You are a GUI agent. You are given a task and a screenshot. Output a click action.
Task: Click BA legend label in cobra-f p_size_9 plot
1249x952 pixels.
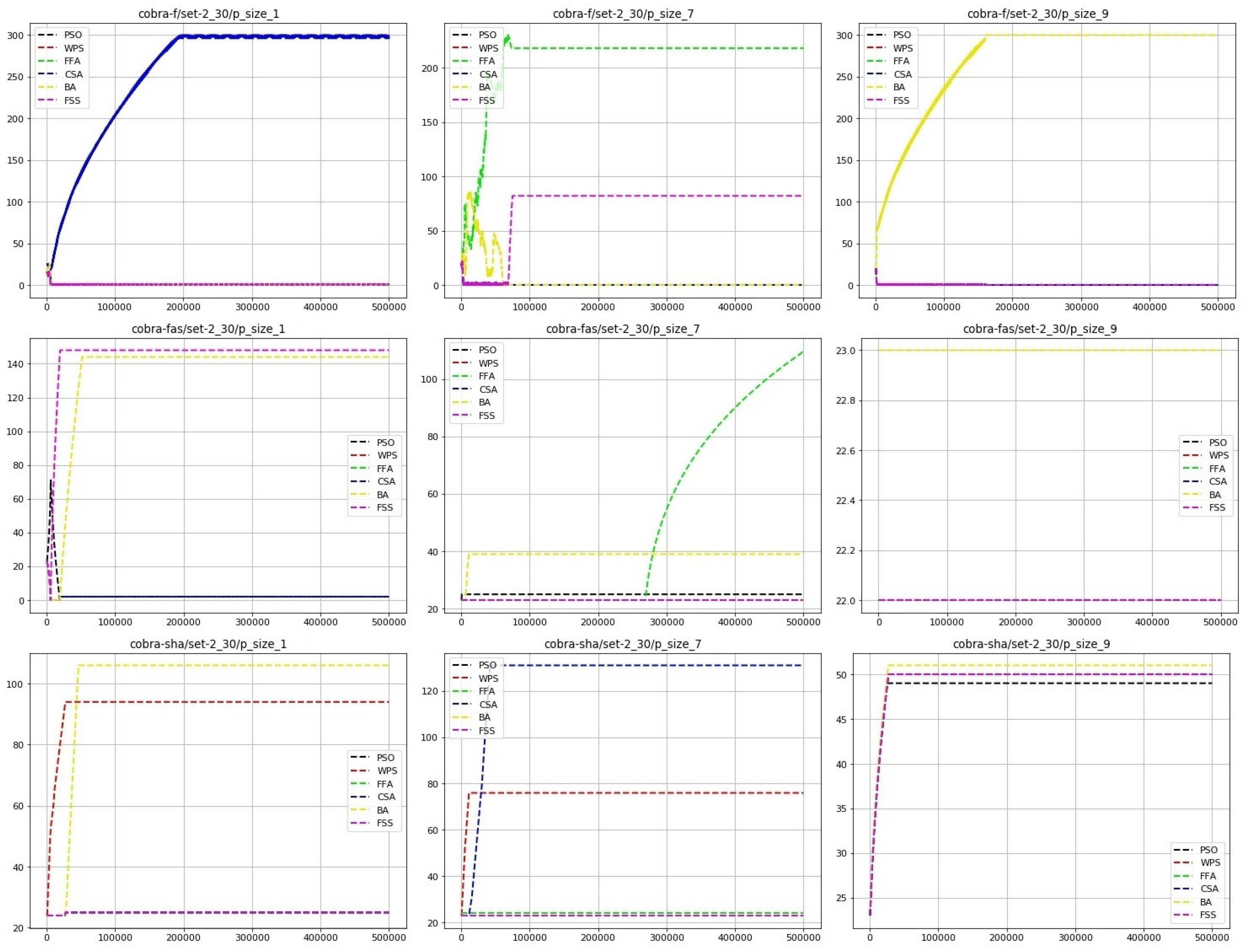pyautogui.click(x=899, y=87)
